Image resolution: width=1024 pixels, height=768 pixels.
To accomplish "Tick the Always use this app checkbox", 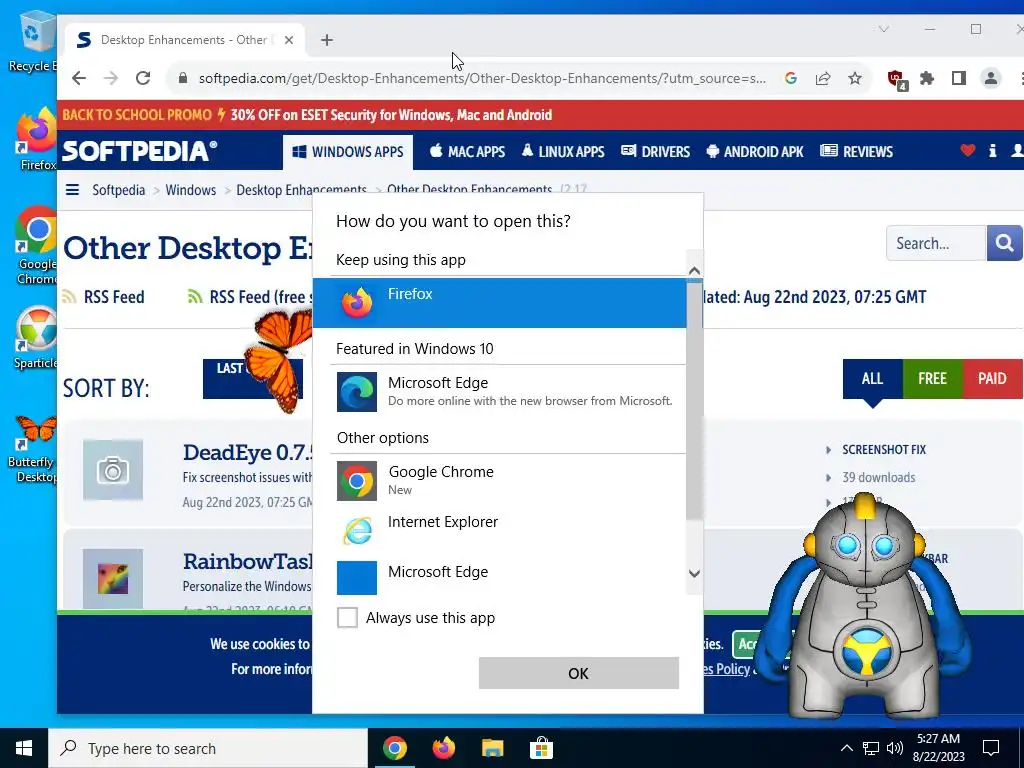I will [x=347, y=617].
